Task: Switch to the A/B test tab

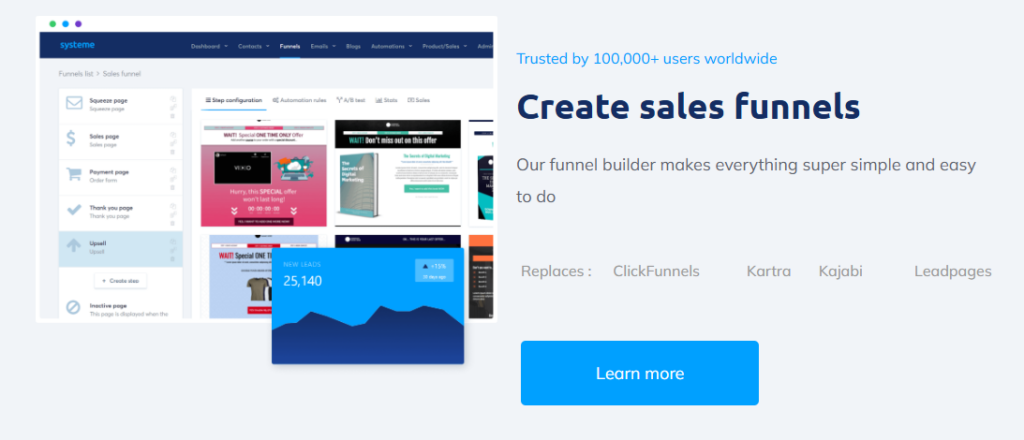Action: pos(351,101)
